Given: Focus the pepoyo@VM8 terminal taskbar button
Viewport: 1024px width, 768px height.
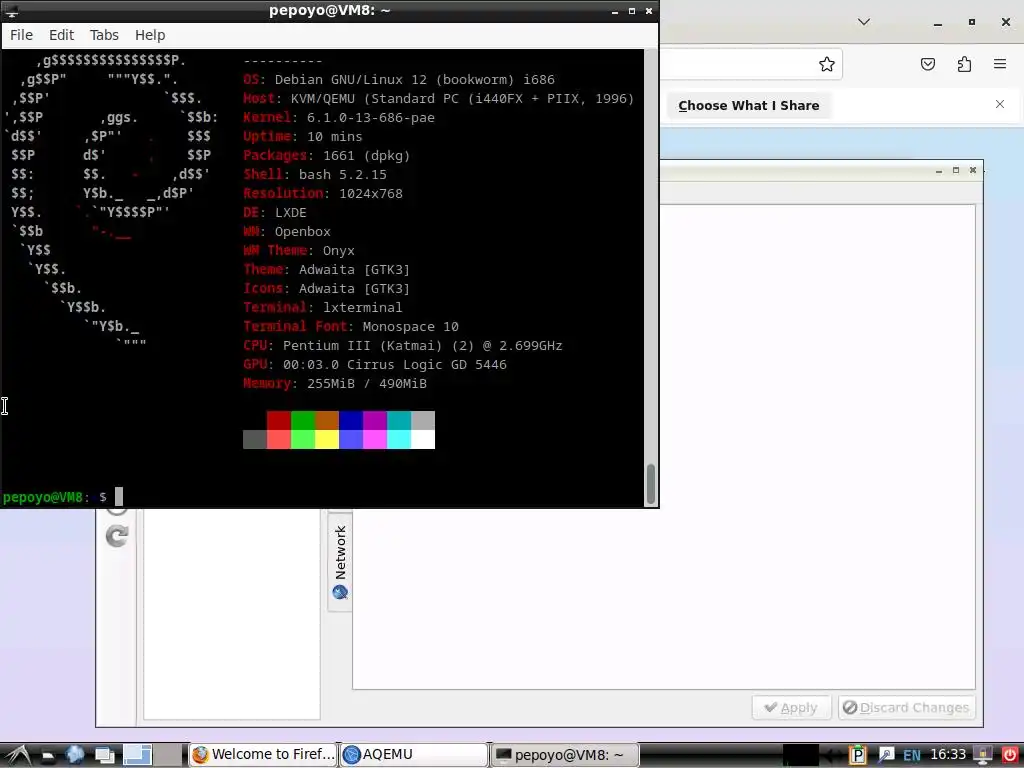Looking at the screenshot, I should coord(564,755).
